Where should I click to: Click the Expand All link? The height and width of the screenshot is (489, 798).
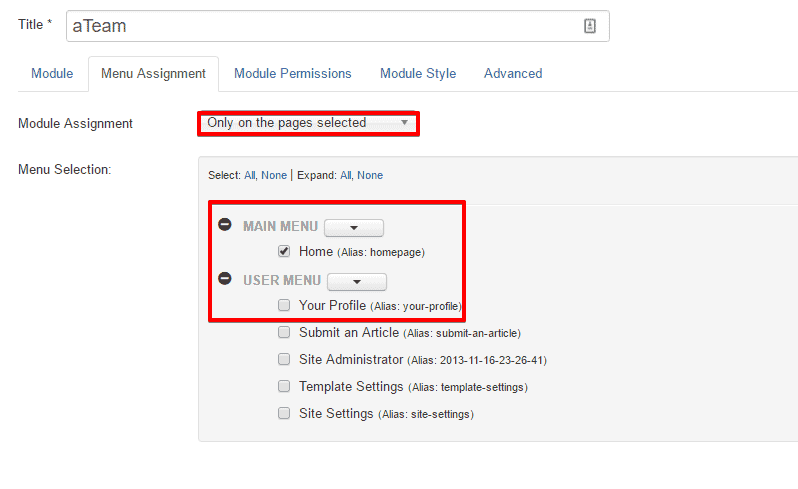346,175
